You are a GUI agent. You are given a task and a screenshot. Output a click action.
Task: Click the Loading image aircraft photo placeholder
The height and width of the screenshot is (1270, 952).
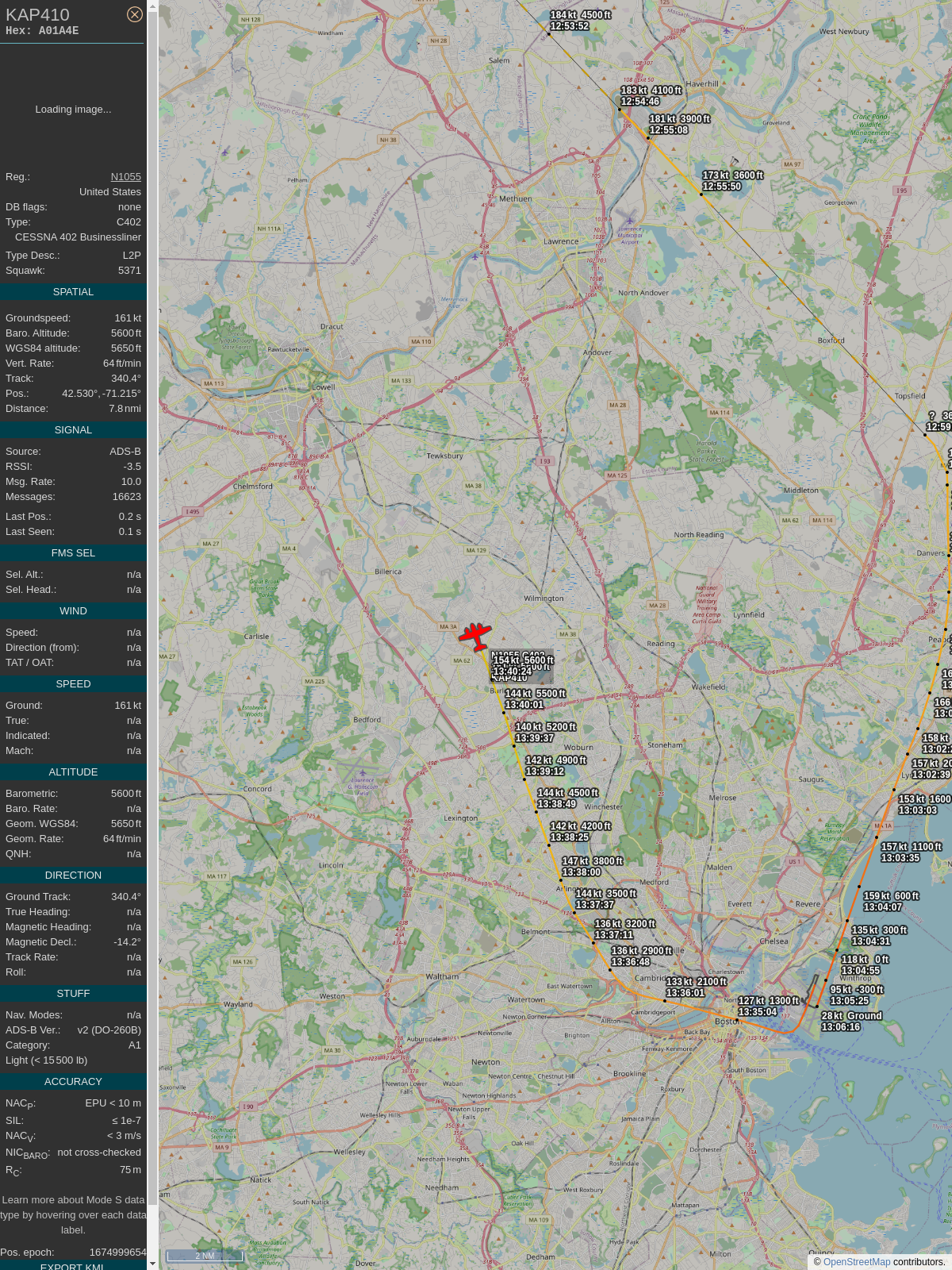pos(73,110)
